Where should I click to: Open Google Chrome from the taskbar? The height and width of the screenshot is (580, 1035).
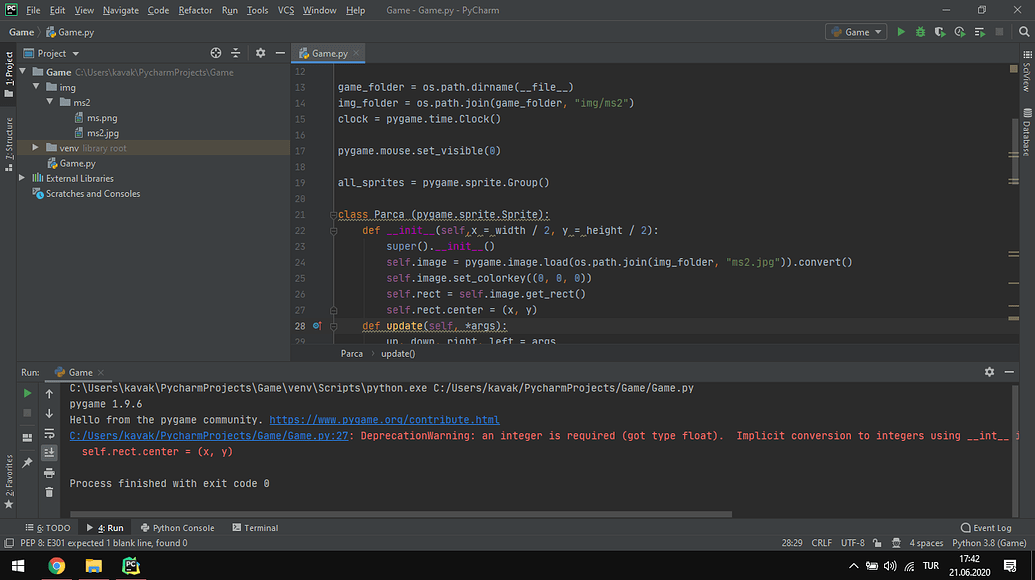point(57,566)
